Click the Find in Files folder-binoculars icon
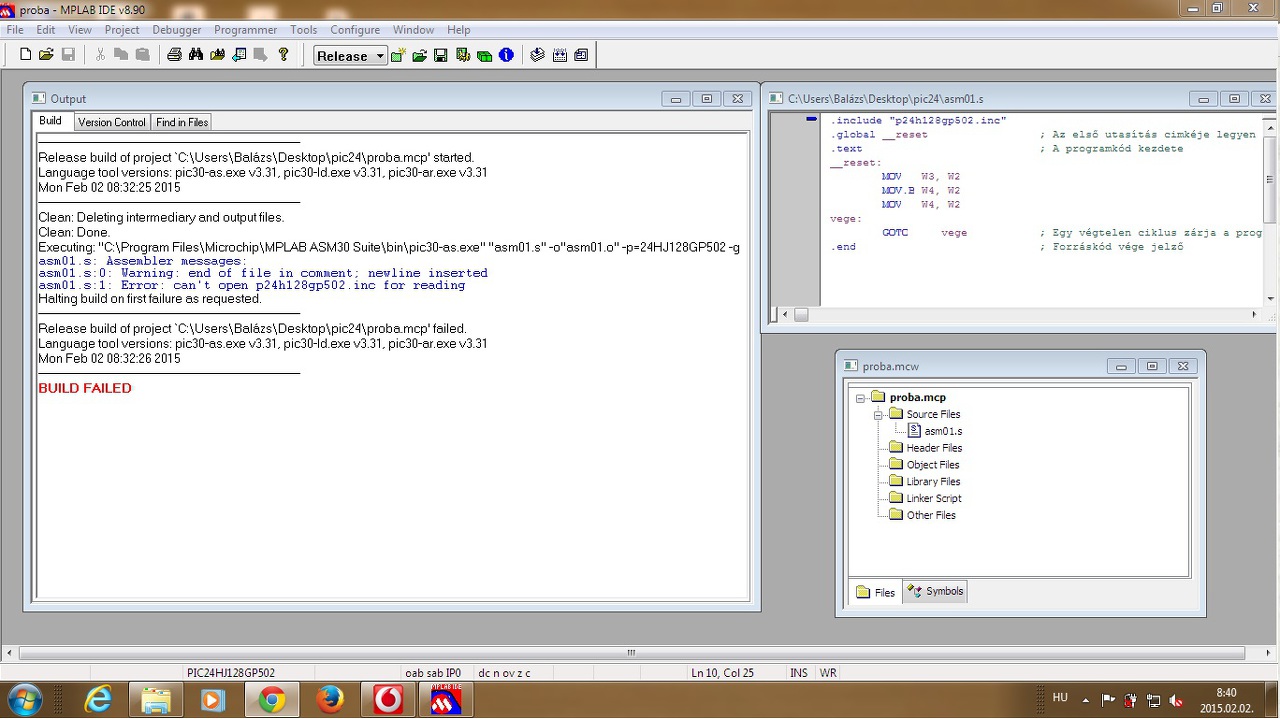Screen dimensions: 1280x719 click(217, 55)
